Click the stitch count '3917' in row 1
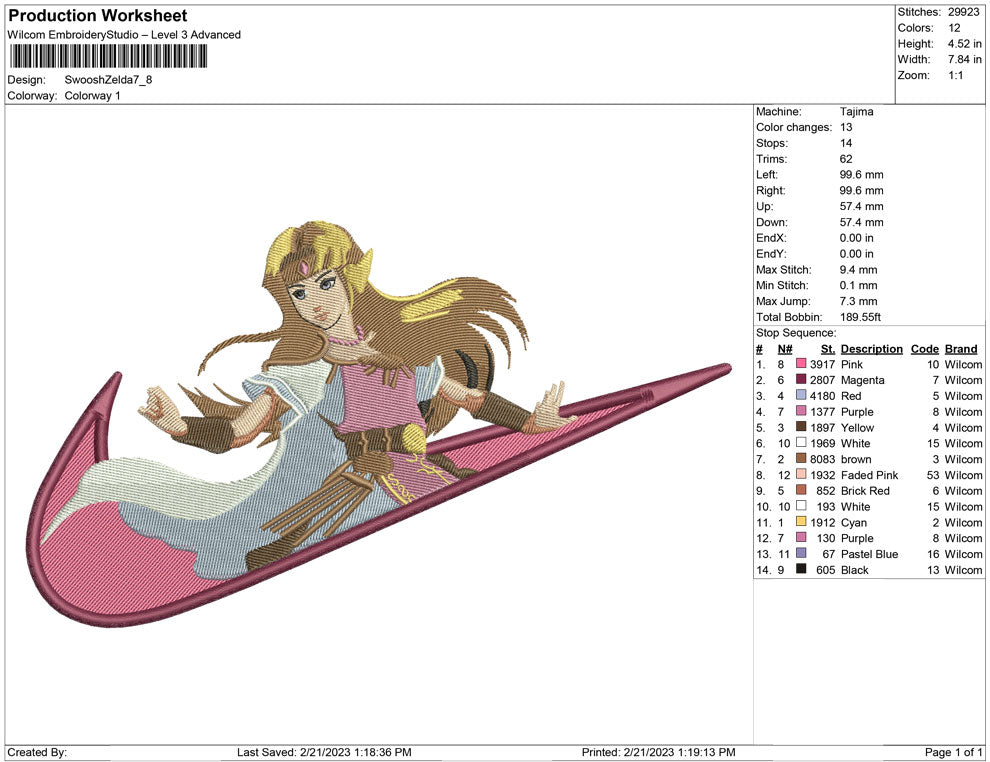The width and height of the screenshot is (990, 762). (x=823, y=364)
